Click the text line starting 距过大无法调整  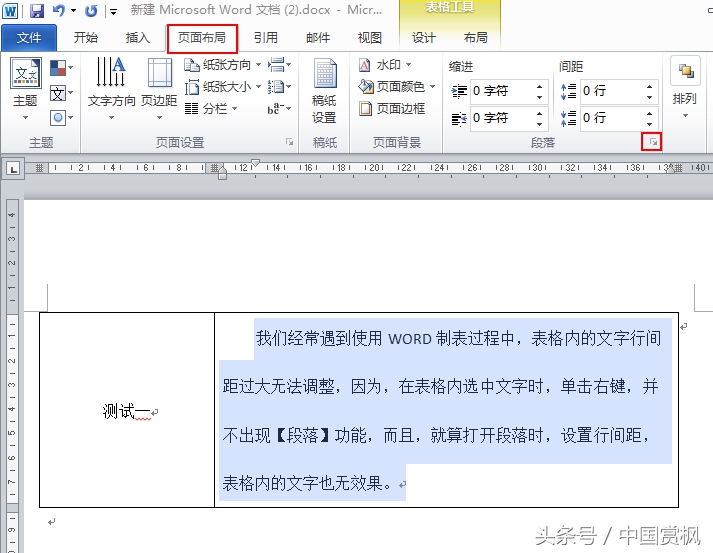point(440,387)
